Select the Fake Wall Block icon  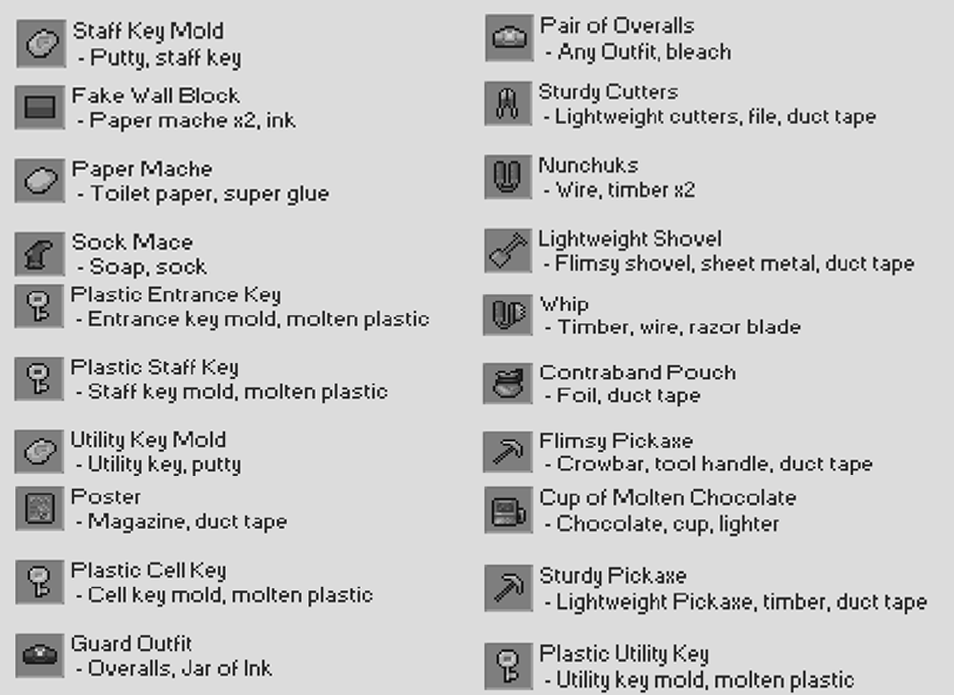pos(39,107)
